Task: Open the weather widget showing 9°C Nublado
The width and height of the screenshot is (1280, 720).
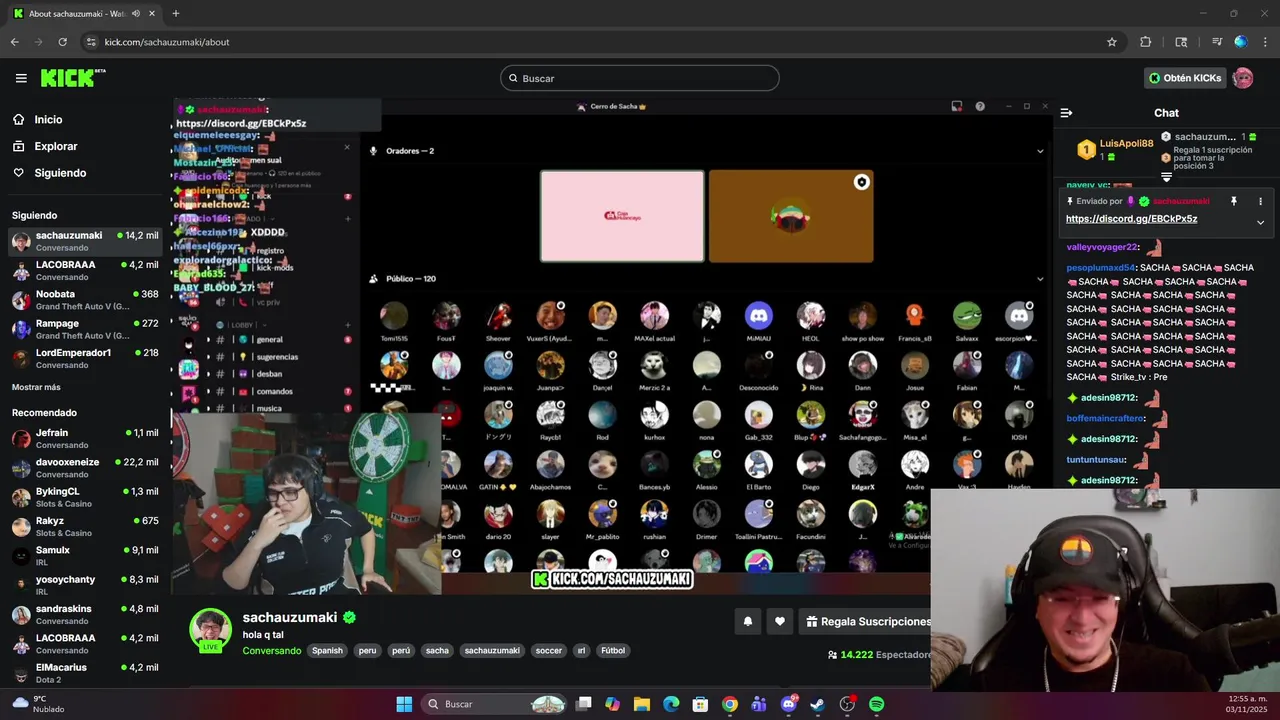Action: pos(40,704)
